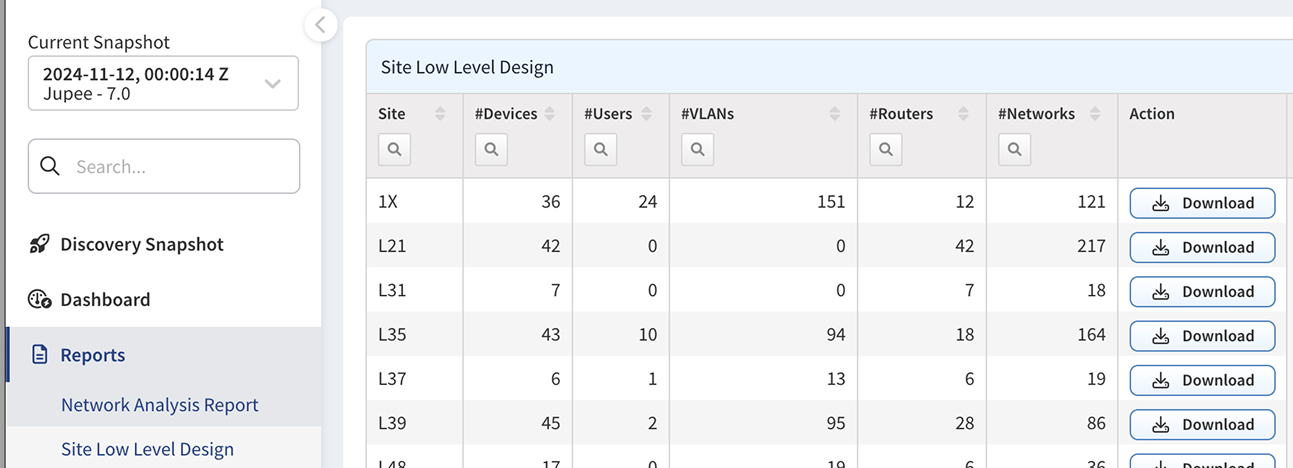Screen dimensions: 1293x468
Task: Click the Discovery Snapshot rocket icon
Action: 39,245
